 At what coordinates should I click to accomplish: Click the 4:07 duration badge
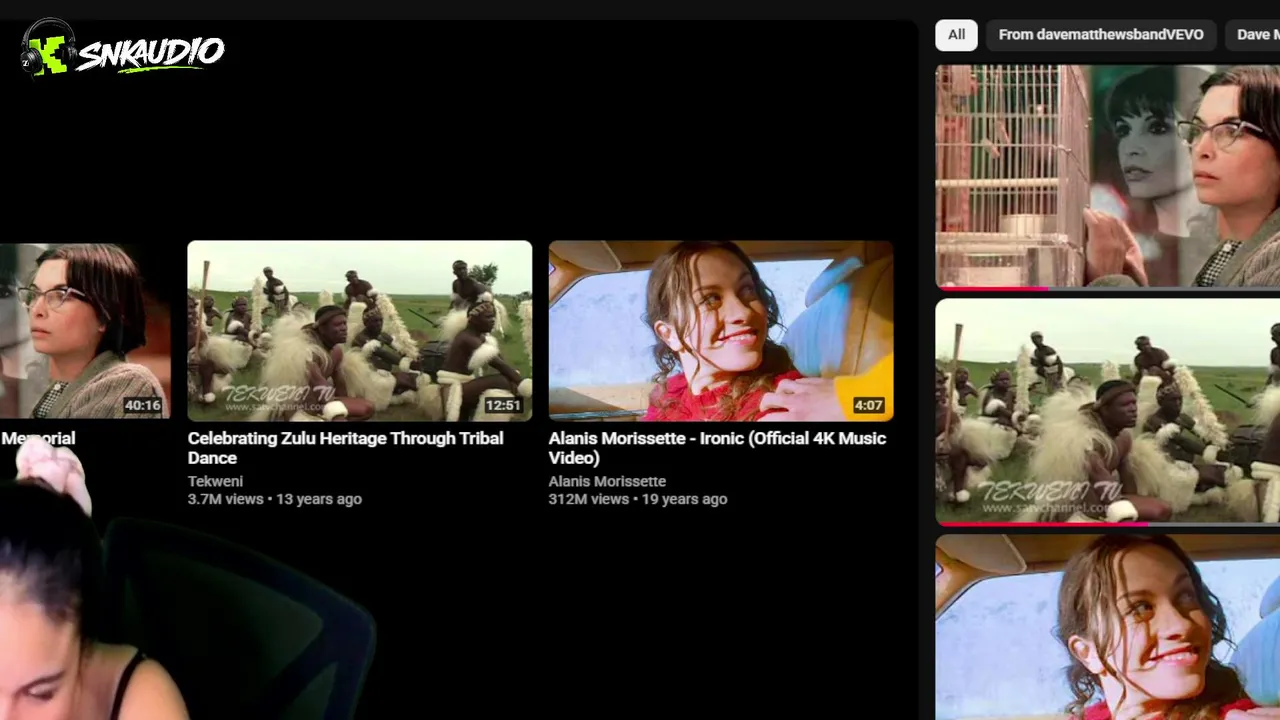coord(868,405)
